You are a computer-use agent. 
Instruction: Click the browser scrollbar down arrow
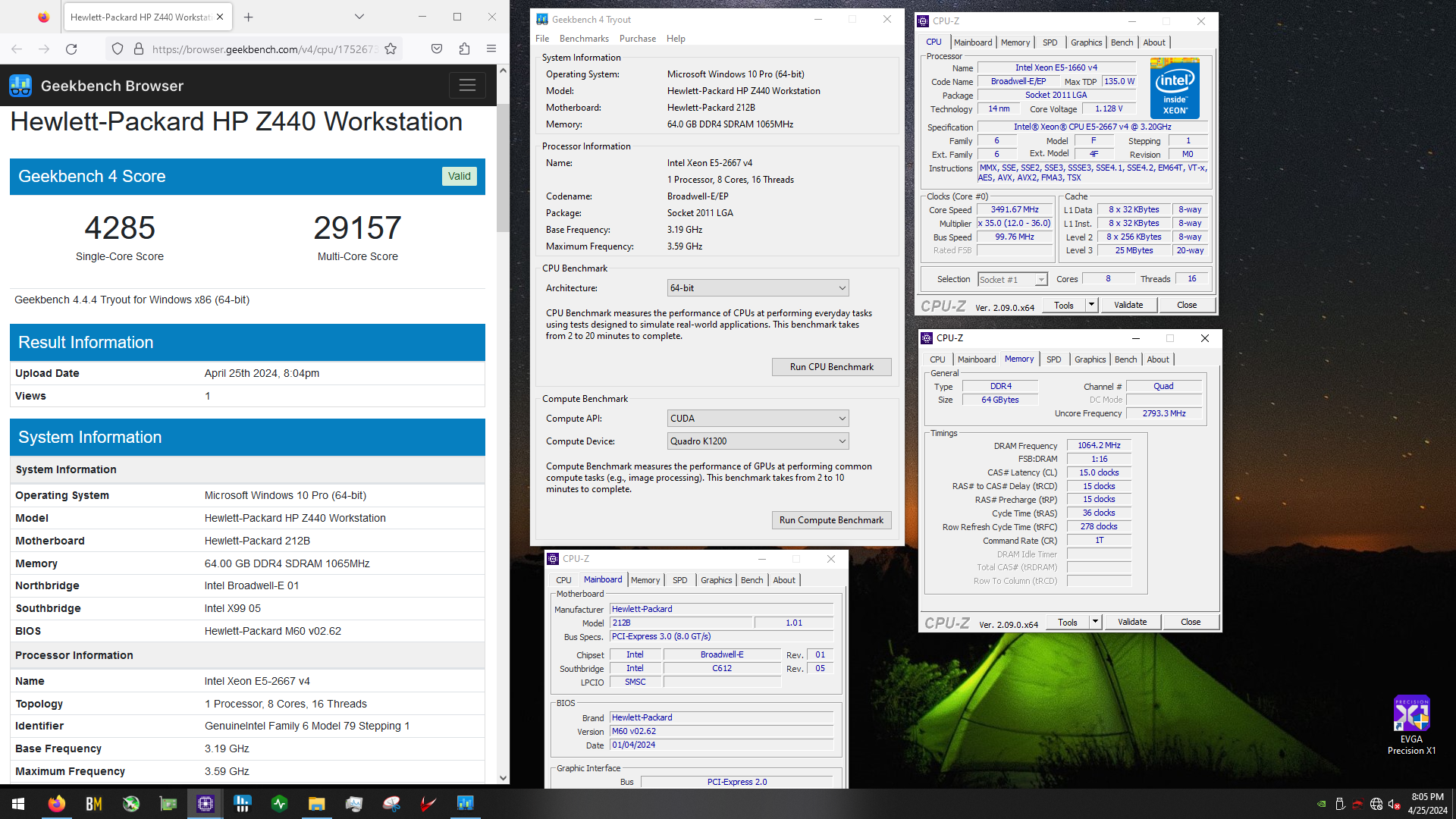click(x=503, y=778)
